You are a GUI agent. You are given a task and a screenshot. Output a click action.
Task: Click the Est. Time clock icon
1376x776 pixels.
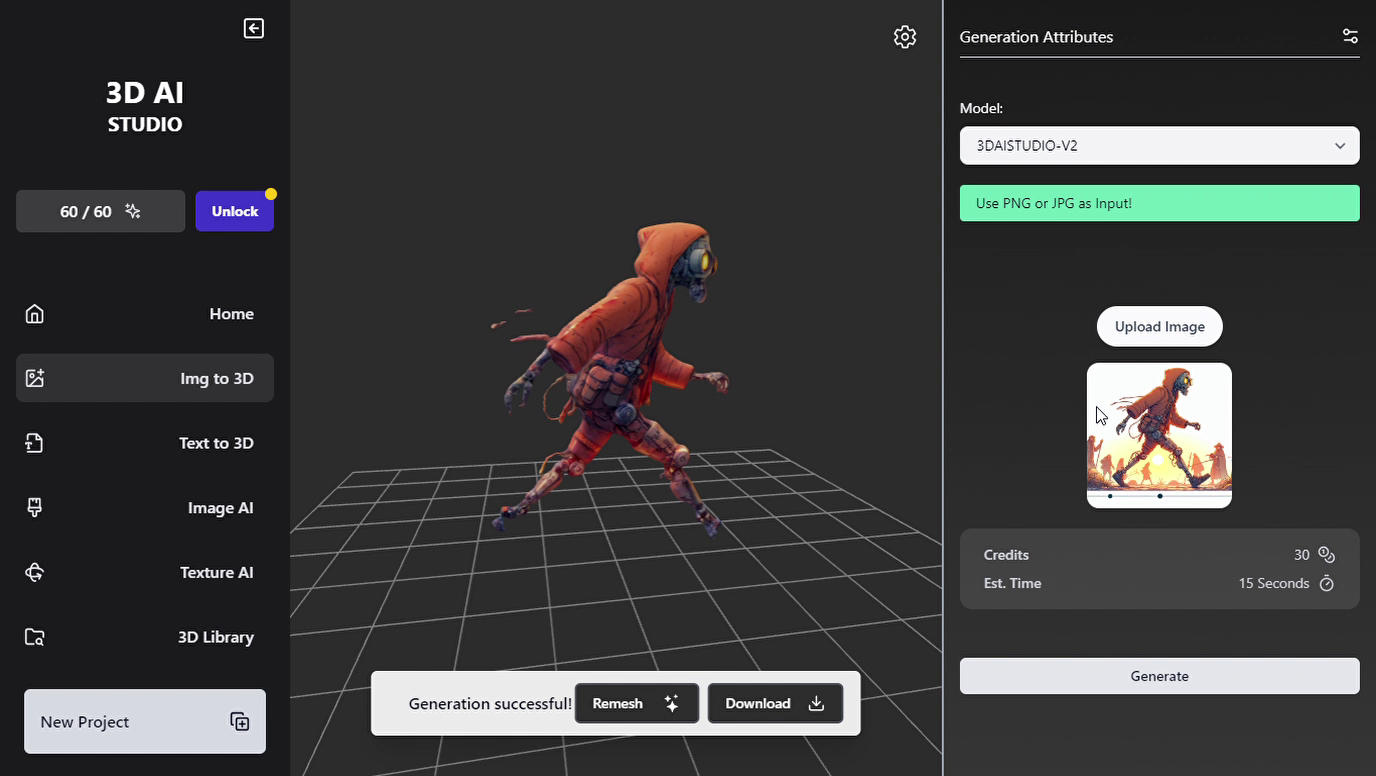(1327, 583)
